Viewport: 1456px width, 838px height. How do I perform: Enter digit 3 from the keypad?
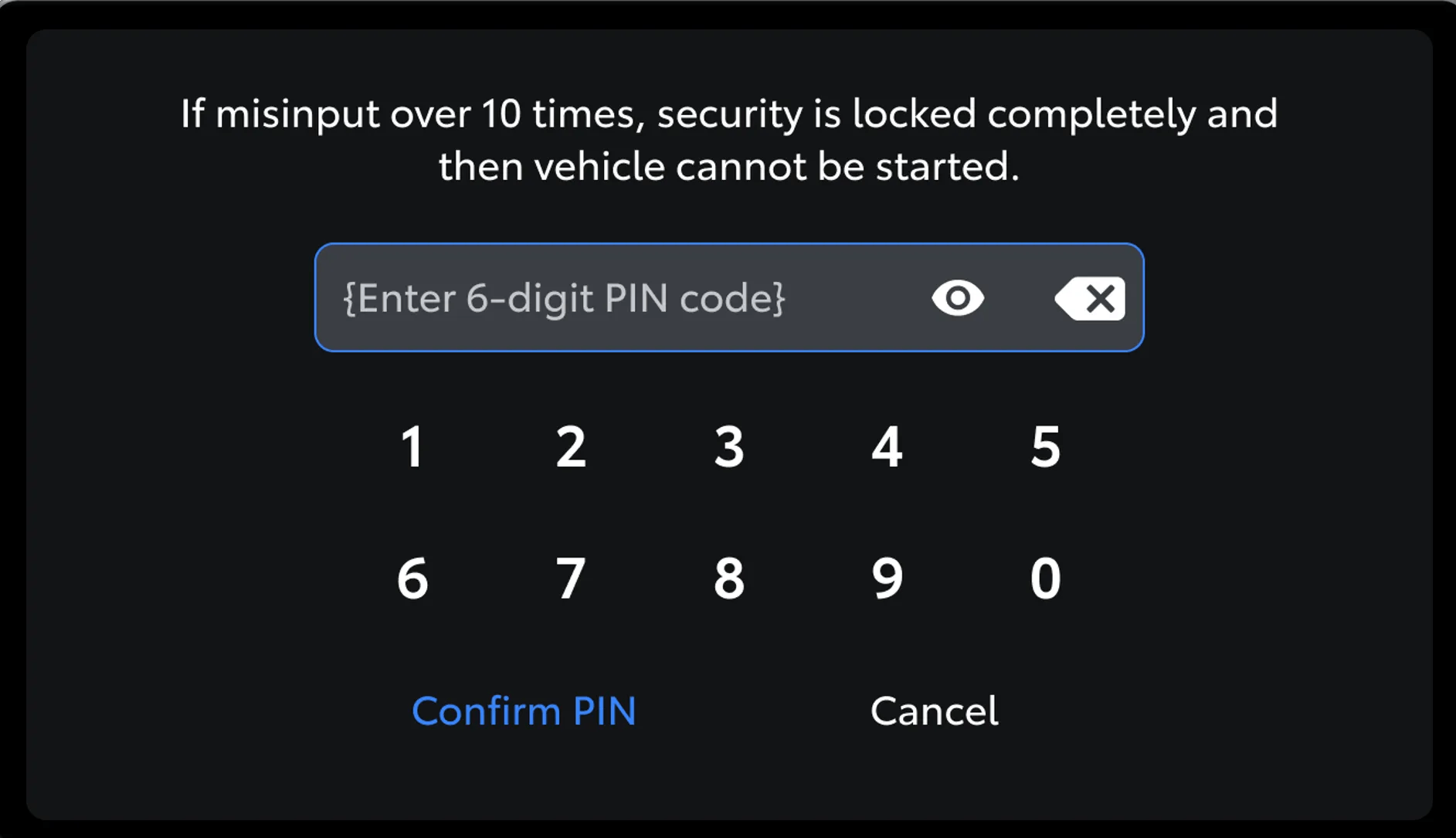(x=729, y=446)
